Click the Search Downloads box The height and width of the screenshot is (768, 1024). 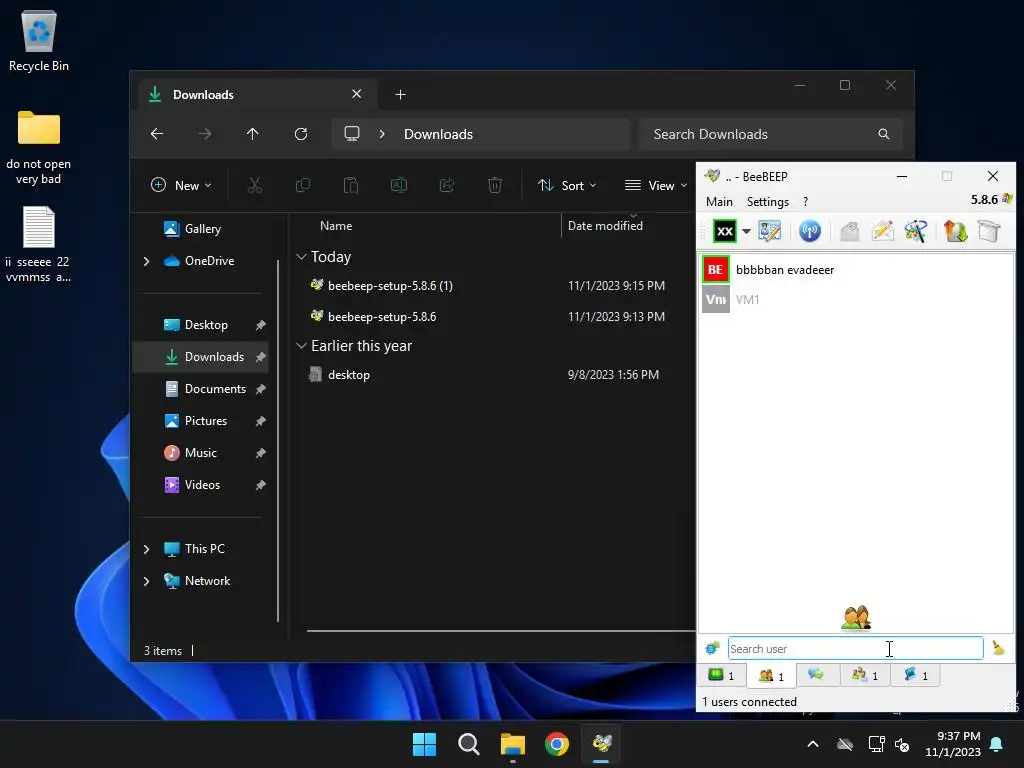[771, 134]
